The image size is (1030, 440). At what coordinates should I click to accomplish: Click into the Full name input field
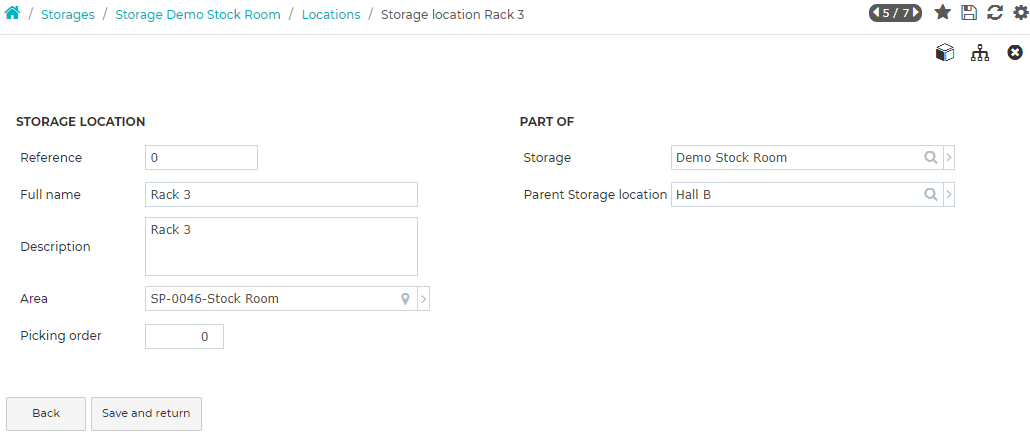point(281,194)
